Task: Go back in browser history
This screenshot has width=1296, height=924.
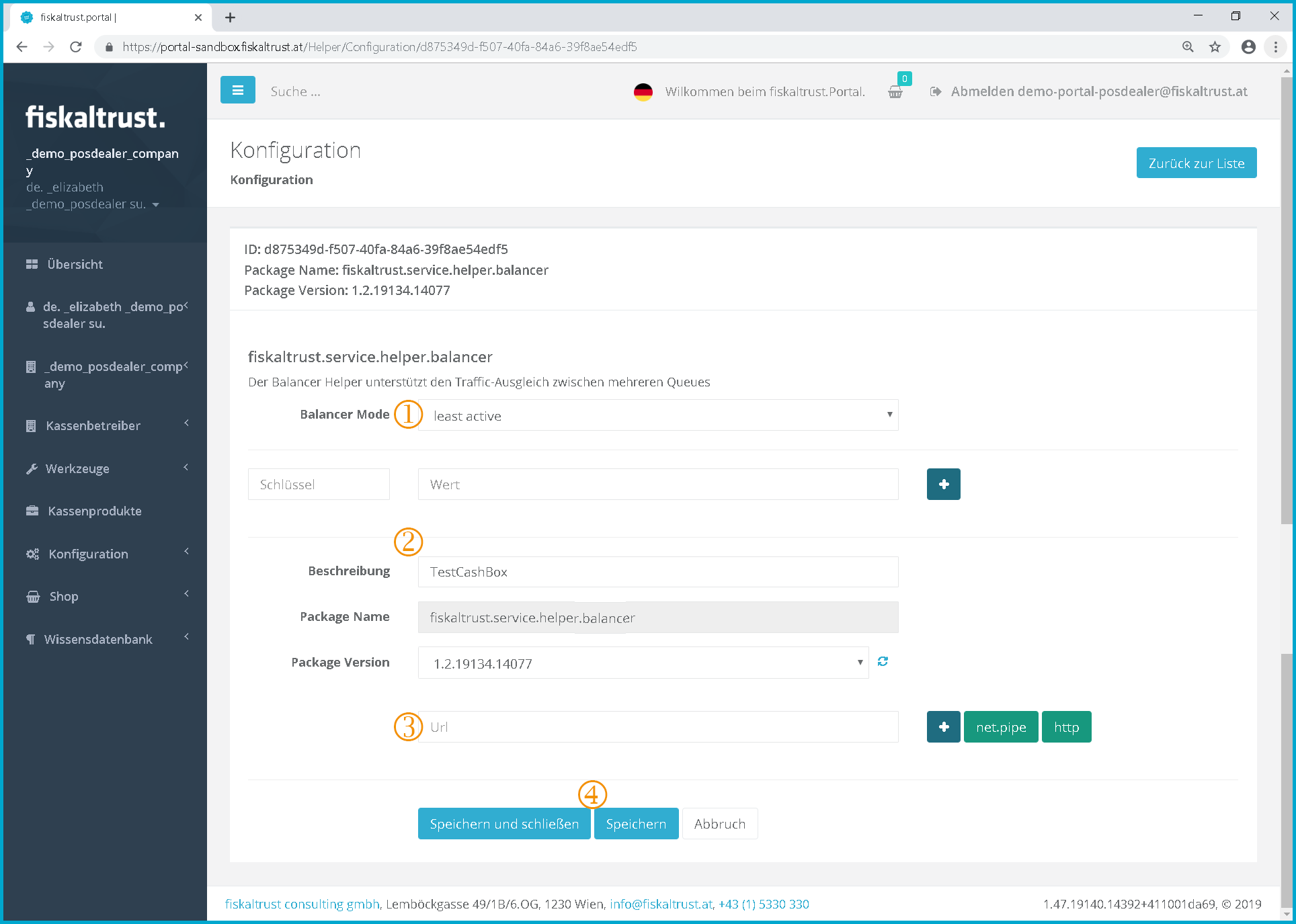Action: [22, 46]
